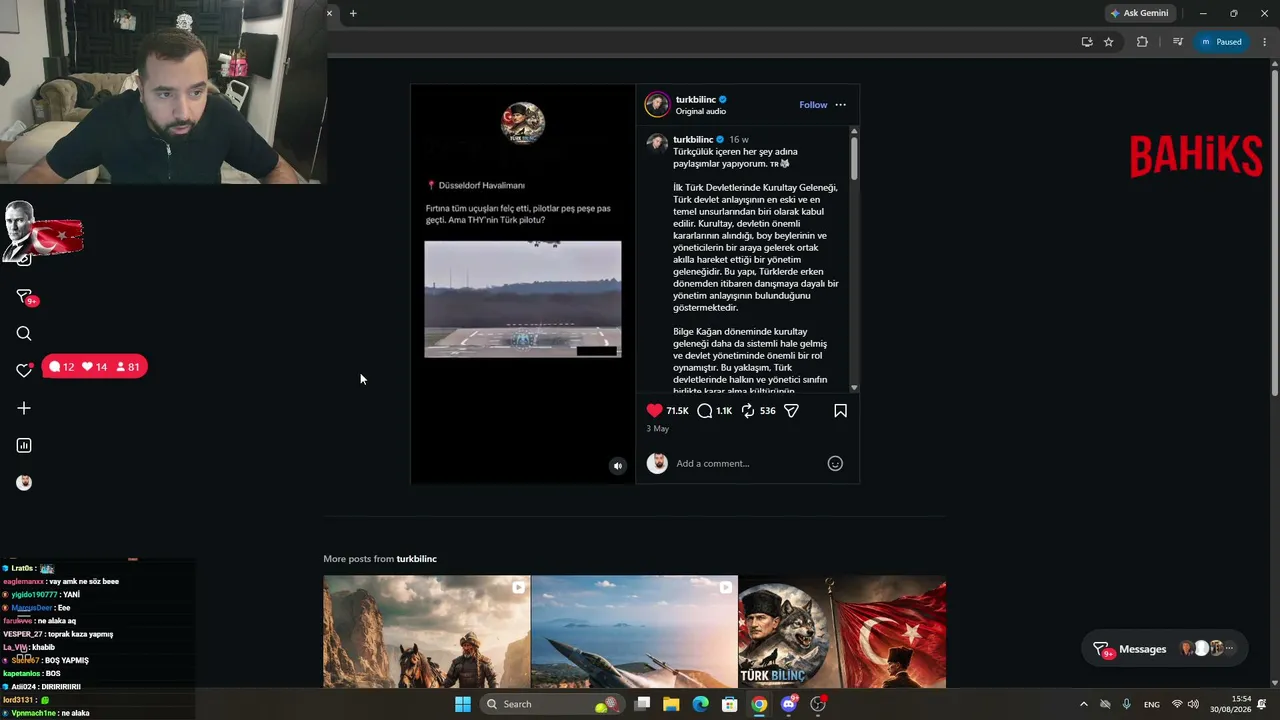Open Discord from the taskbar
The width and height of the screenshot is (1280, 720).
coord(789,704)
